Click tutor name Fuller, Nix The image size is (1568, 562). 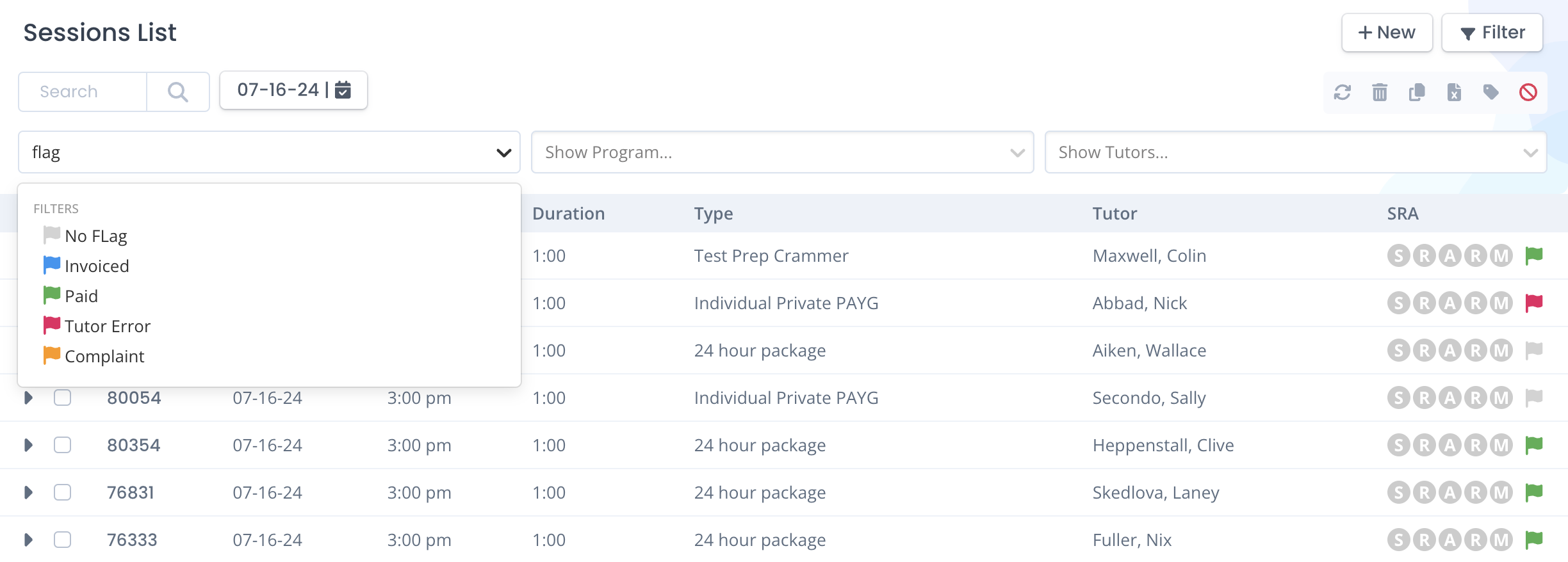(1132, 540)
